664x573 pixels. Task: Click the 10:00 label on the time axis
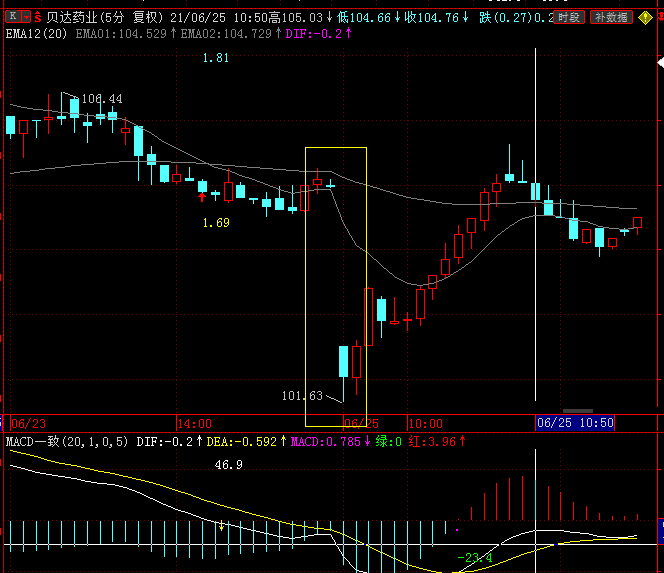(426, 424)
